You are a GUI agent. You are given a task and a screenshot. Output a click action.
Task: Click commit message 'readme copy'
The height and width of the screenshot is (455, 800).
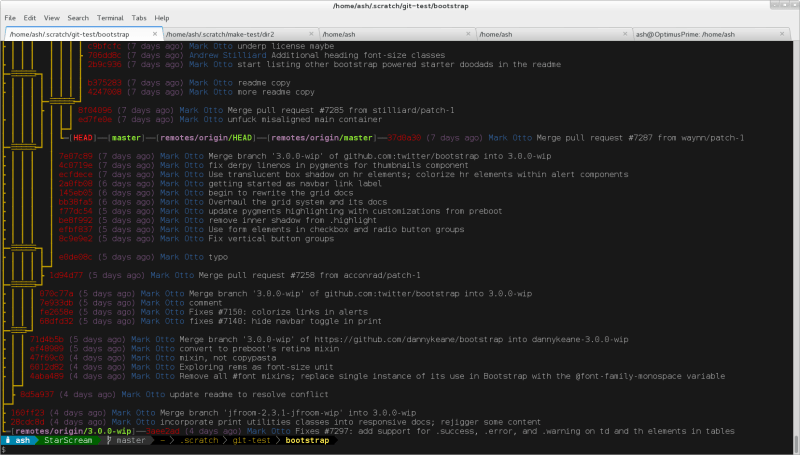(x=264, y=83)
